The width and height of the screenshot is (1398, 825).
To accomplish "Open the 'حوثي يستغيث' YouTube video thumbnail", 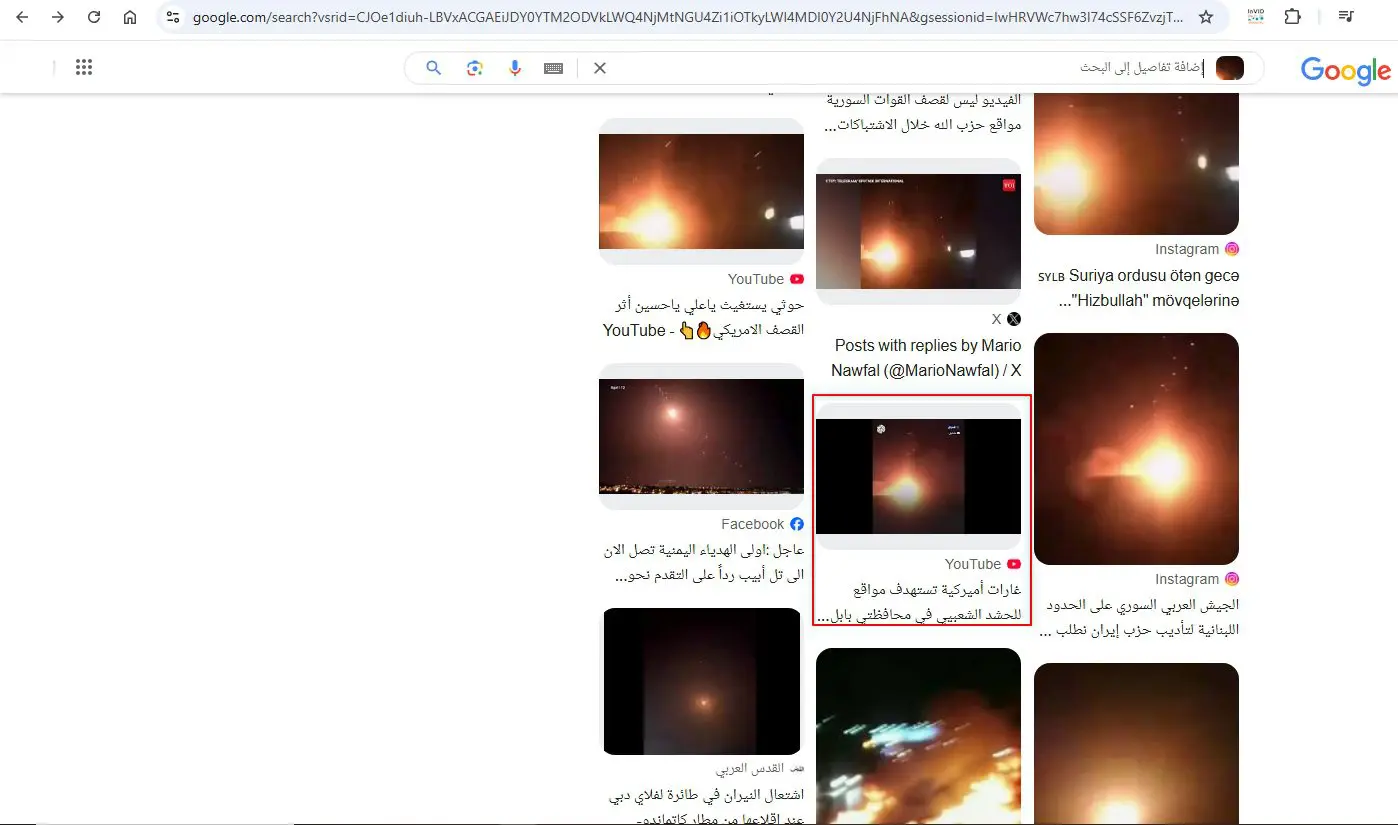I will 701,192.
